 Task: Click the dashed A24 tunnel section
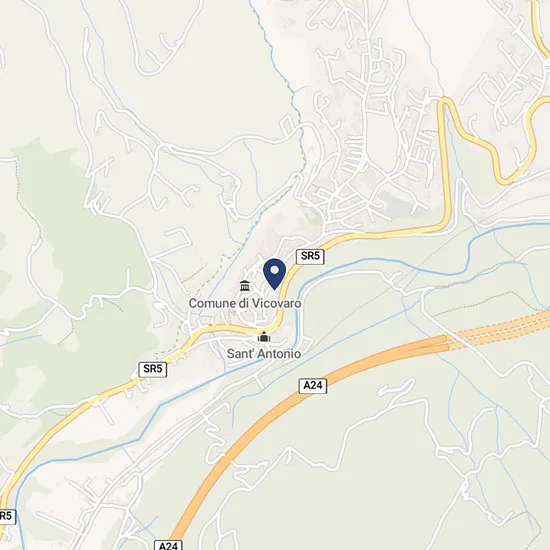[x=498, y=328]
